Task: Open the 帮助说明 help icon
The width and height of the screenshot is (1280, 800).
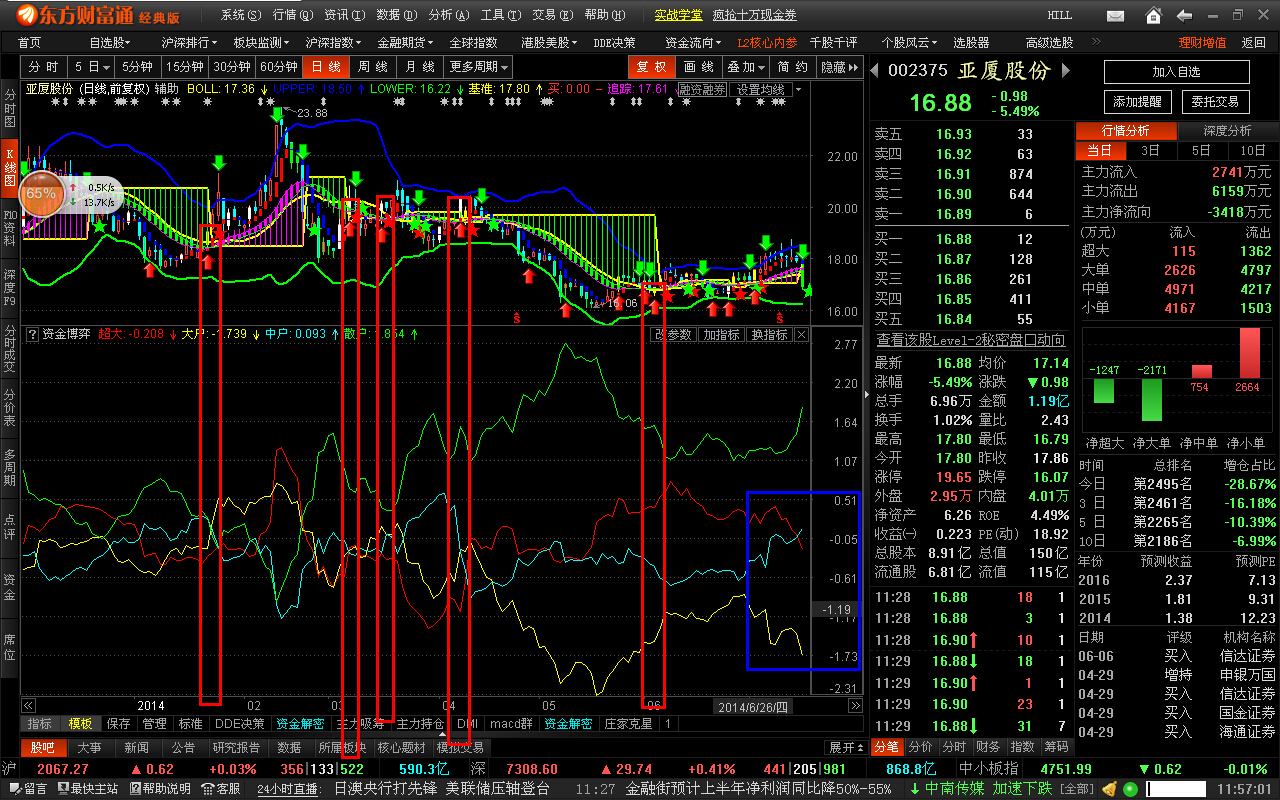Action: 159,789
